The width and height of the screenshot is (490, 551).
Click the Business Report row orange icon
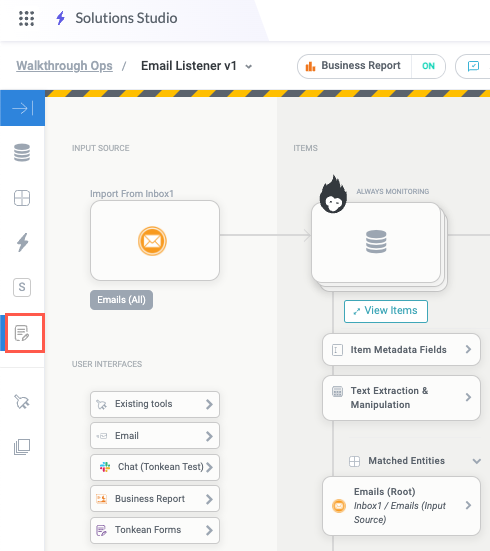pyautogui.click(x=102, y=499)
